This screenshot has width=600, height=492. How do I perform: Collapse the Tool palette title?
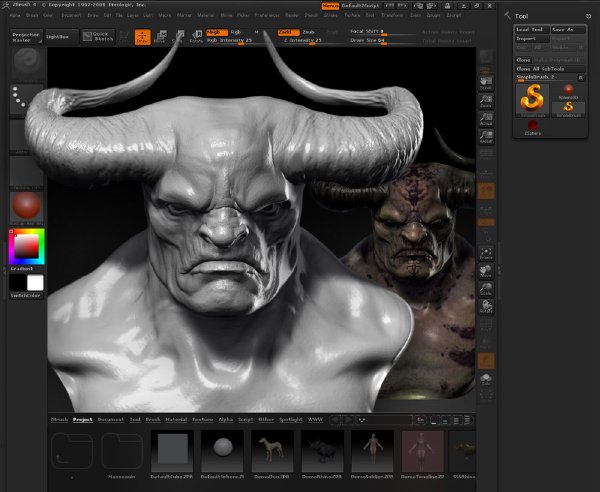(x=521, y=16)
